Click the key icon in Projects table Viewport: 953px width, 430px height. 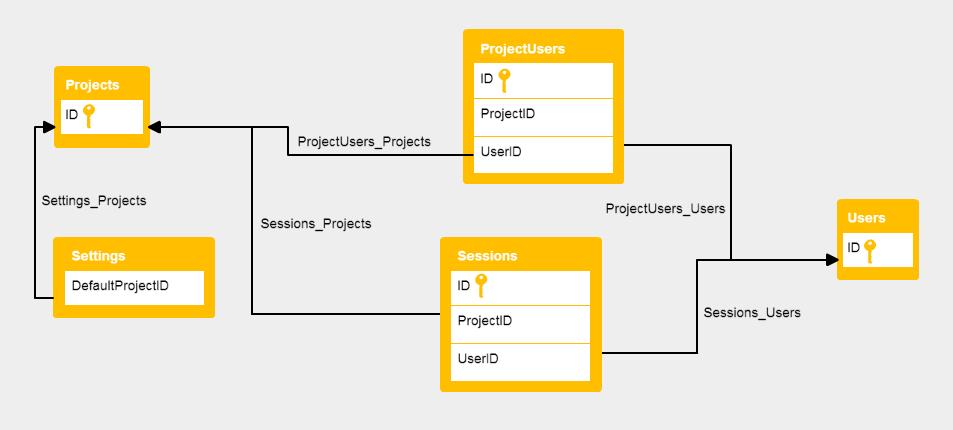click(88, 116)
